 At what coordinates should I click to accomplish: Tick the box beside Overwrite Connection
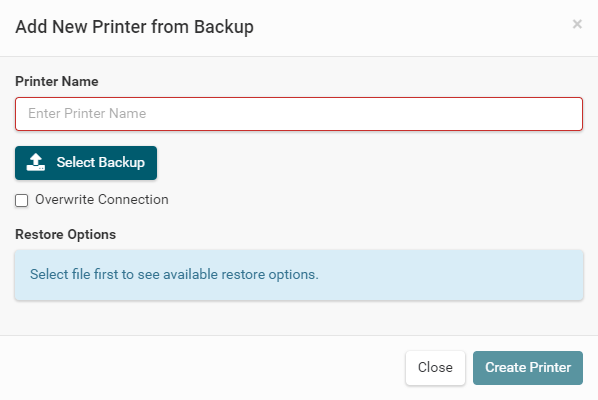[22, 200]
